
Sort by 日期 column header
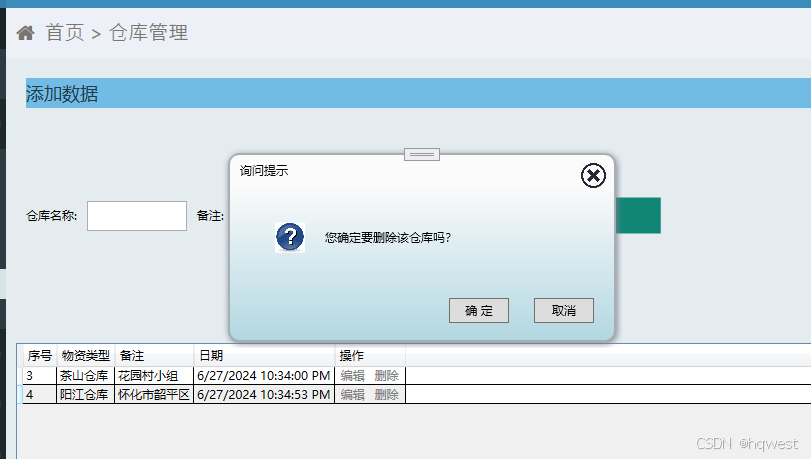point(264,356)
